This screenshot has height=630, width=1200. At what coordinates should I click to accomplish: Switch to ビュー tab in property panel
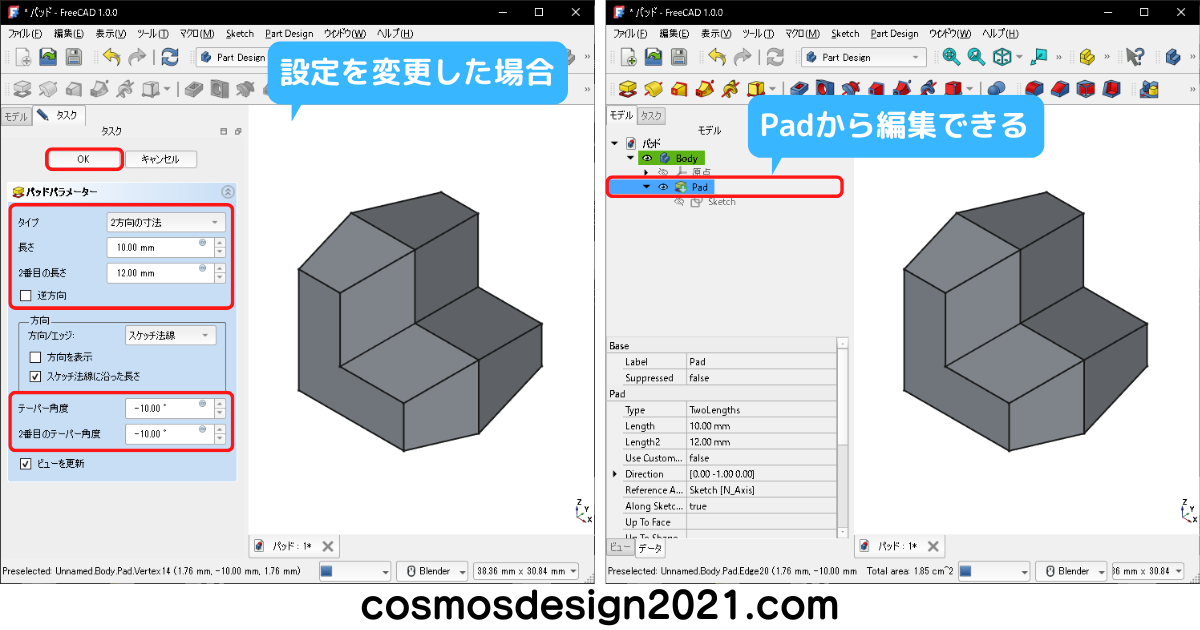click(x=620, y=548)
